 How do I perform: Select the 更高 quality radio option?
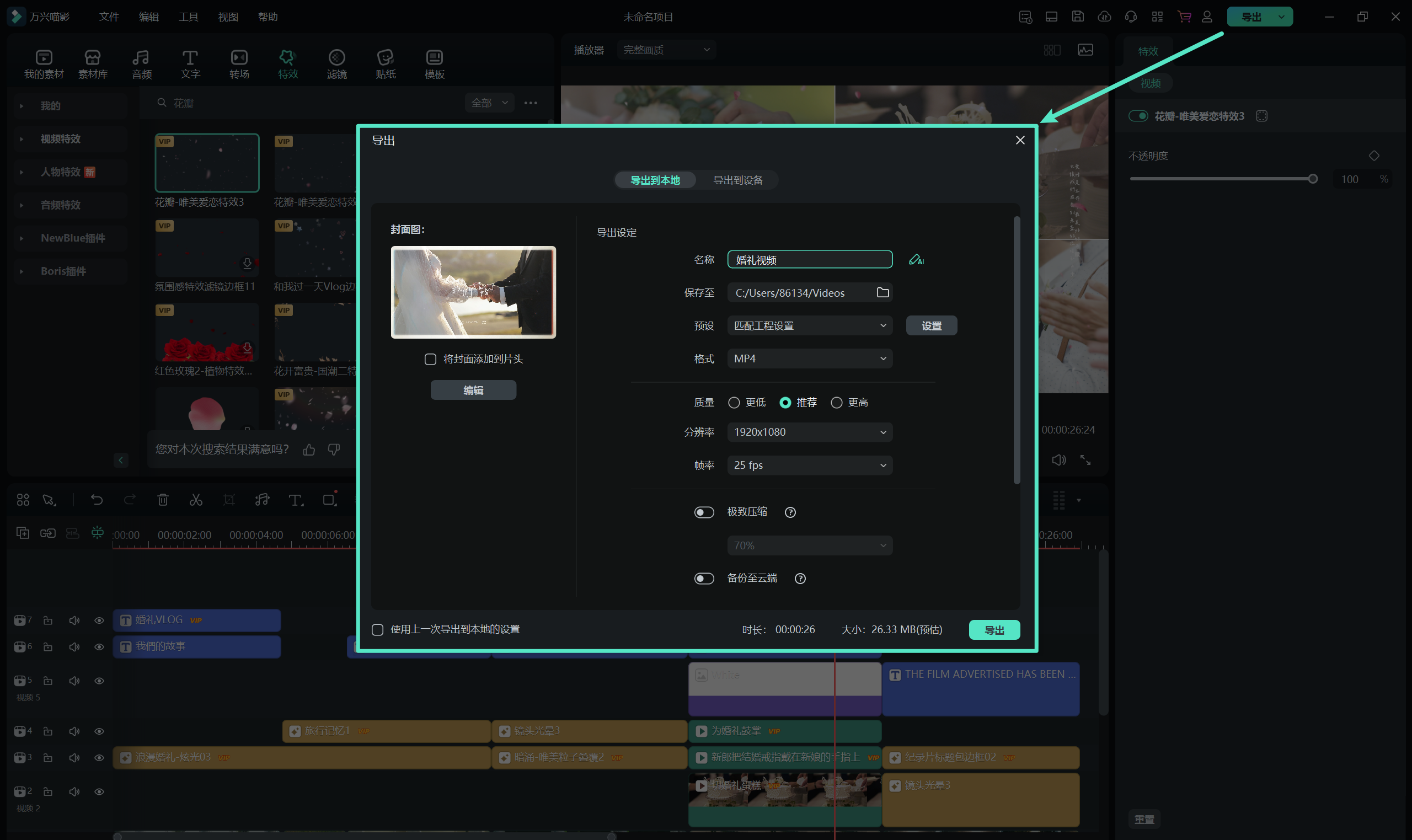pos(837,403)
